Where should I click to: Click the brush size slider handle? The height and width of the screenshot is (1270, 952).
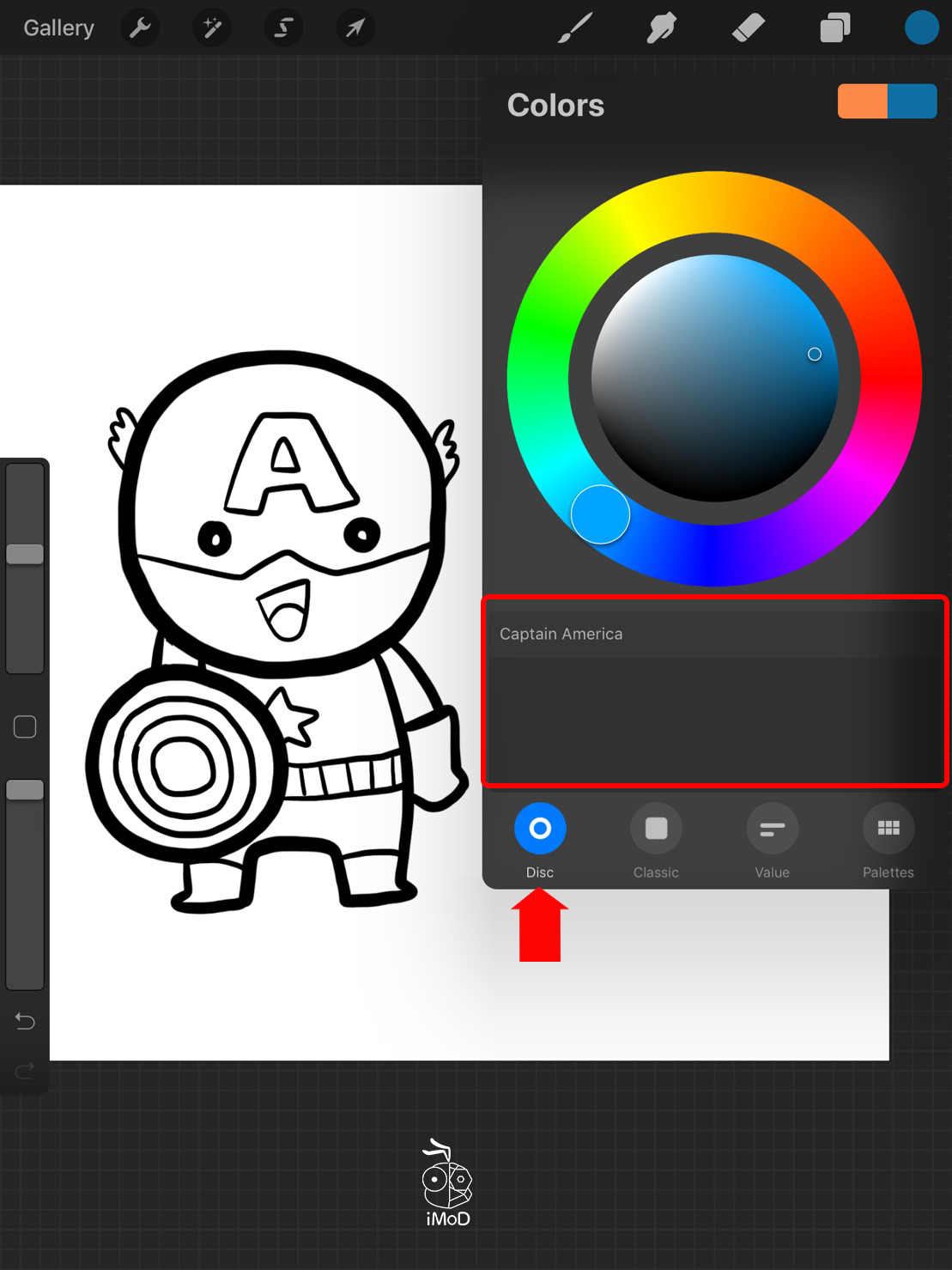[25, 554]
